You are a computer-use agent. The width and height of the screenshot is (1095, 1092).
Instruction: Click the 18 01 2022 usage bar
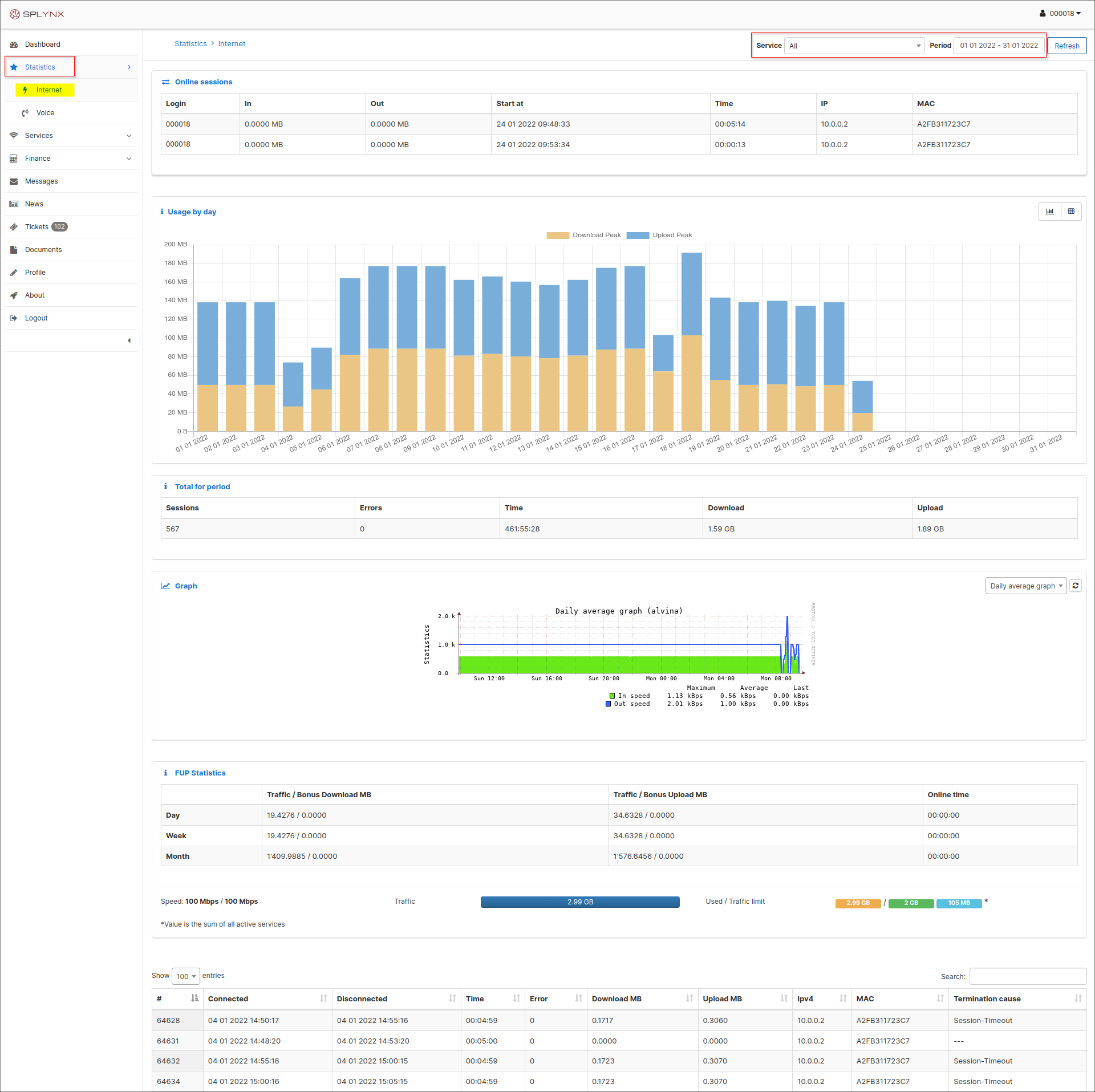[692, 342]
